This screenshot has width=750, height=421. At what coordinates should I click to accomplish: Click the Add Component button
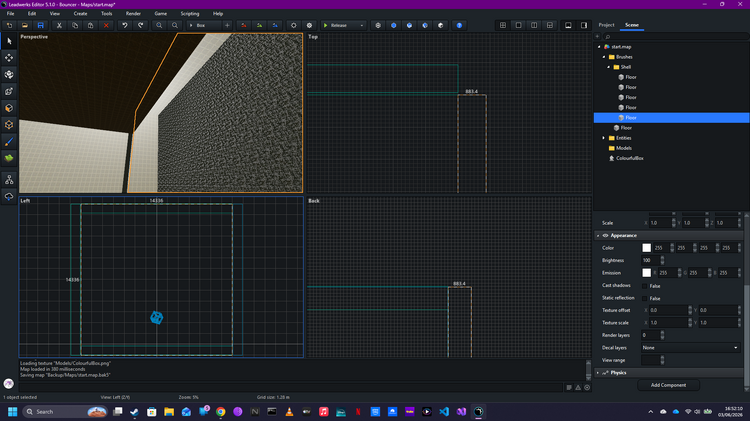[x=668, y=385]
